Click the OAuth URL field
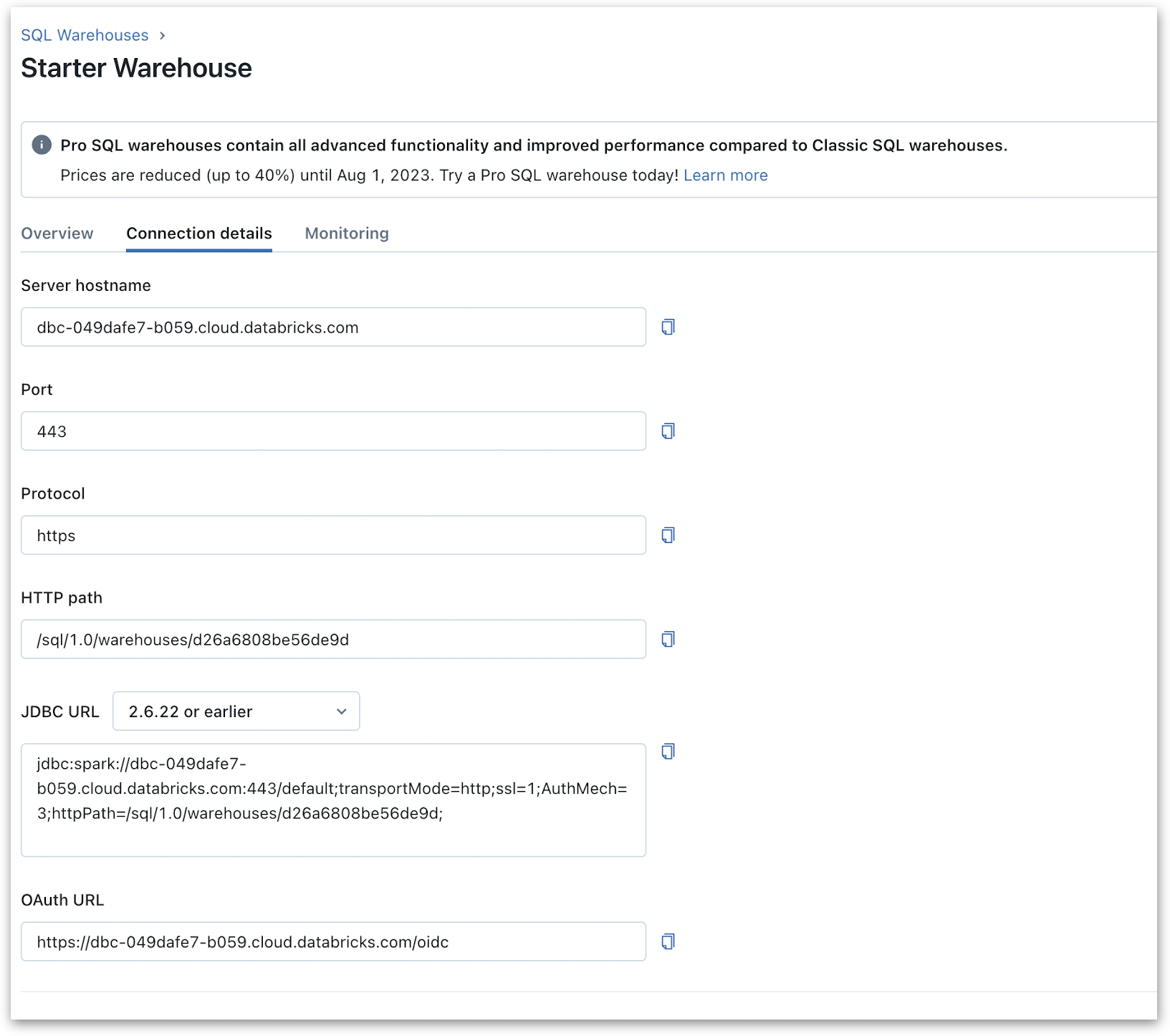The image size is (1170, 1036). pos(333,941)
